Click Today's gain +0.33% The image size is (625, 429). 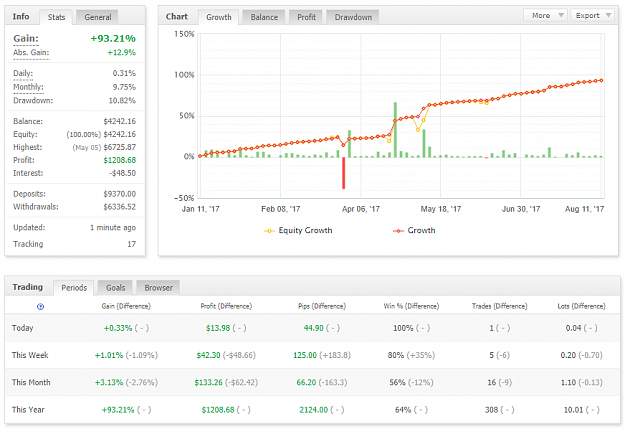pos(118,328)
